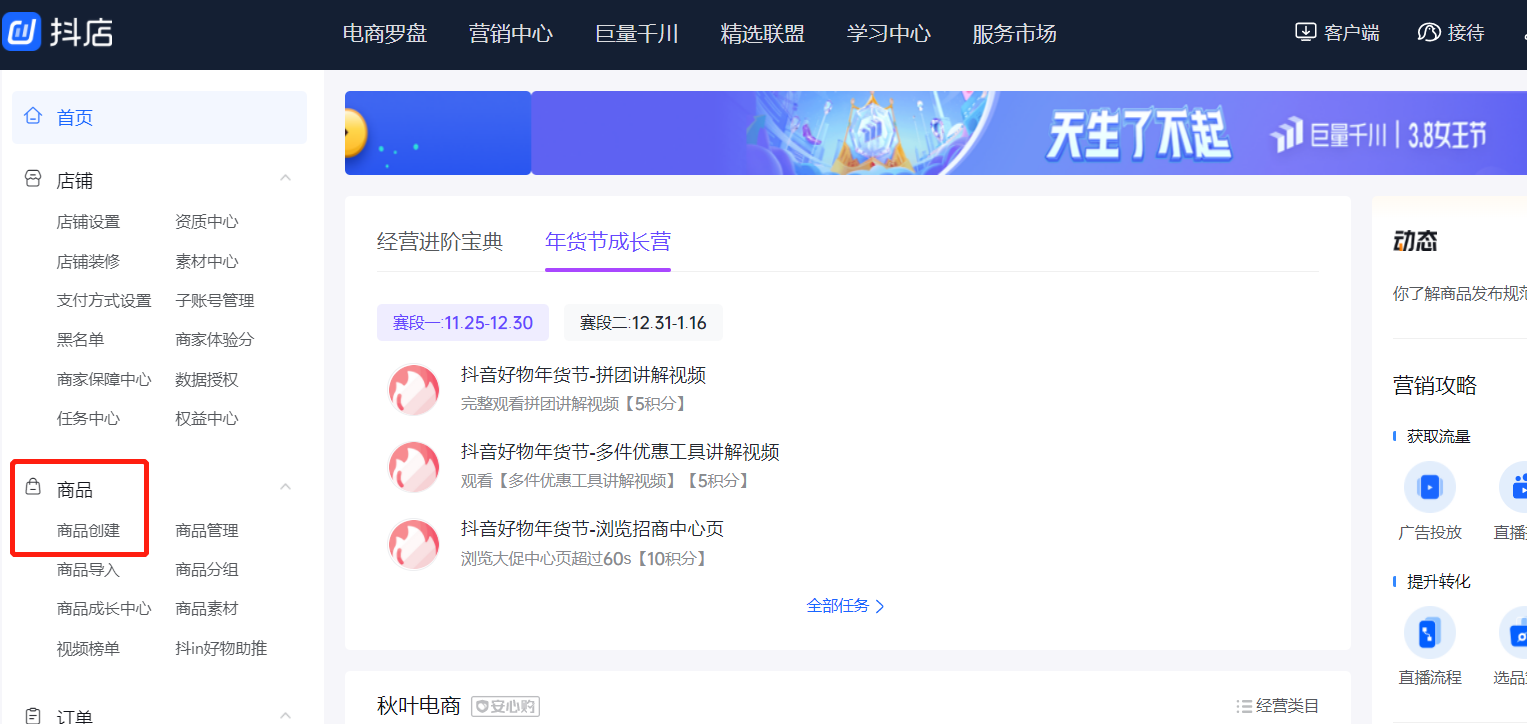
Task: Switch to 年货节成长营 tab
Action: (608, 241)
